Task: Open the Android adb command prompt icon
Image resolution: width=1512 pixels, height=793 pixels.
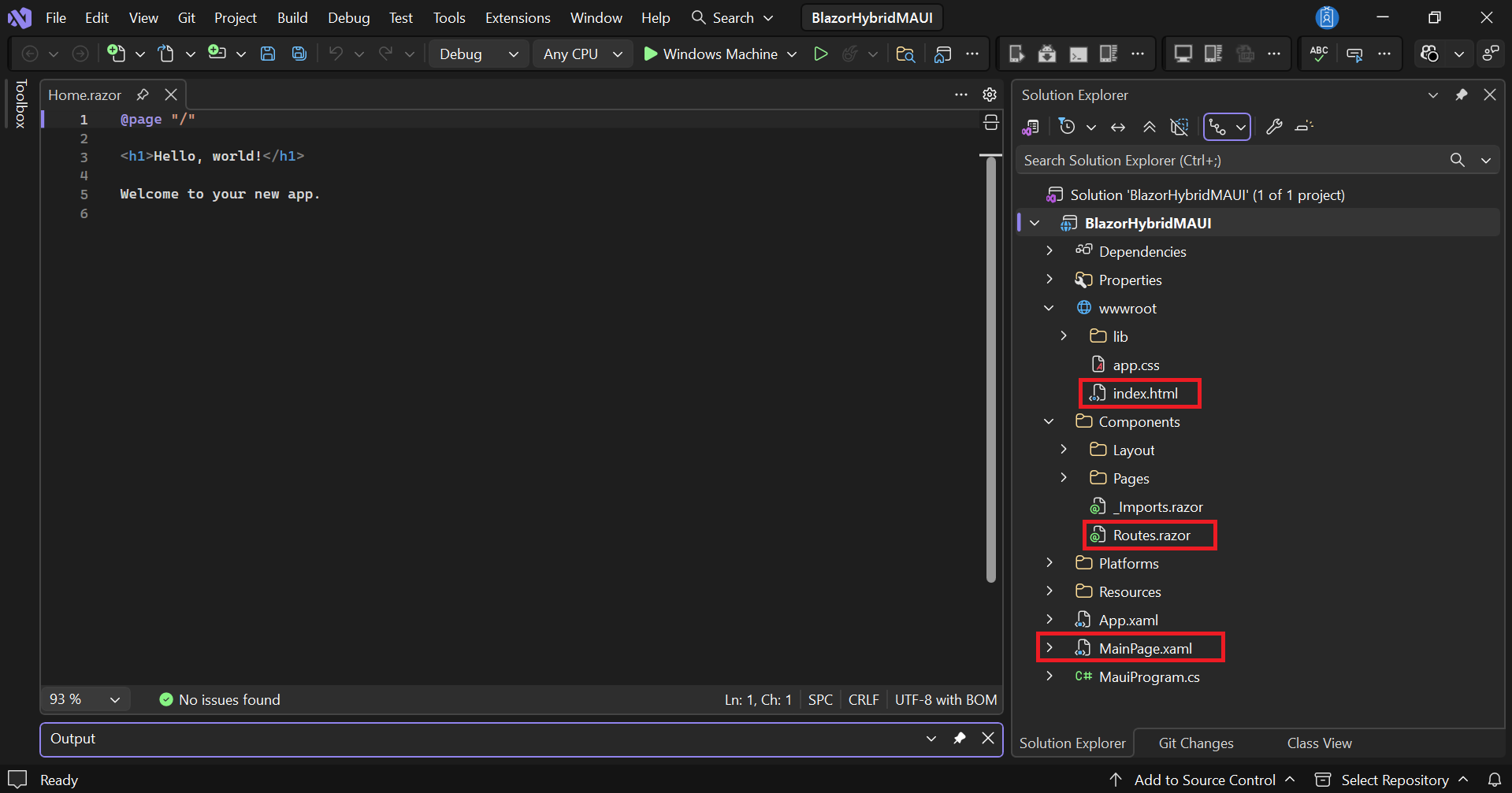Action: pos(1078,54)
